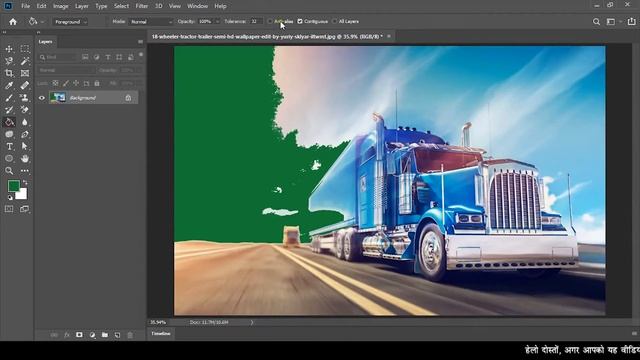The image size is (640, 360).
Task: Toggle adjustment layer filter in Layers panel
Action: coord(96,58)
